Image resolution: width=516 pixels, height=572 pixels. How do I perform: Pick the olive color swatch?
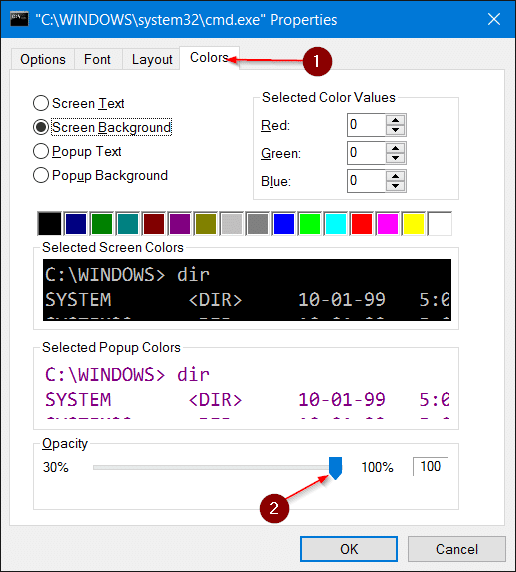pyautogui.click(x=206, y=224)
